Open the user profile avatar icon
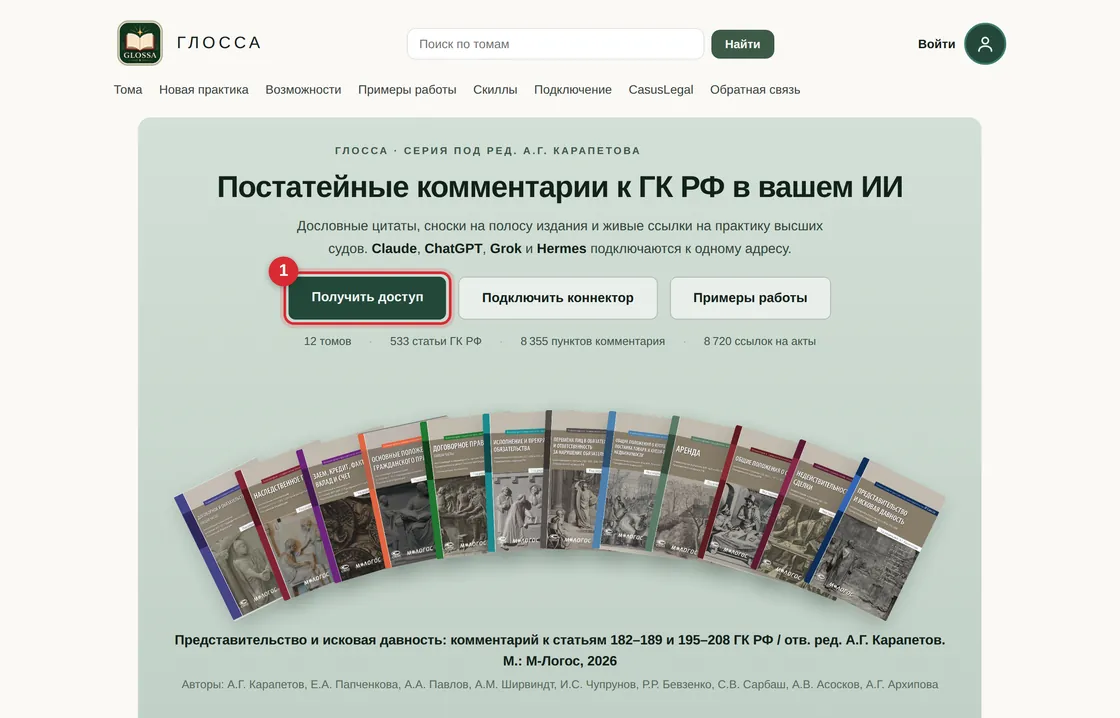The width and height of the screenshot is (1120, 718). click(x=984, y=44)
